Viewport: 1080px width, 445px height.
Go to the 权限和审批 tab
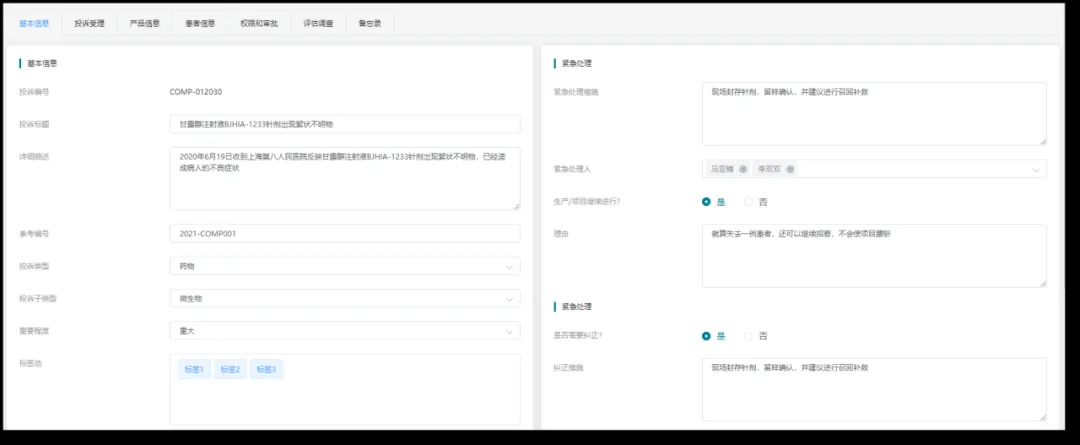click(259, 23)
